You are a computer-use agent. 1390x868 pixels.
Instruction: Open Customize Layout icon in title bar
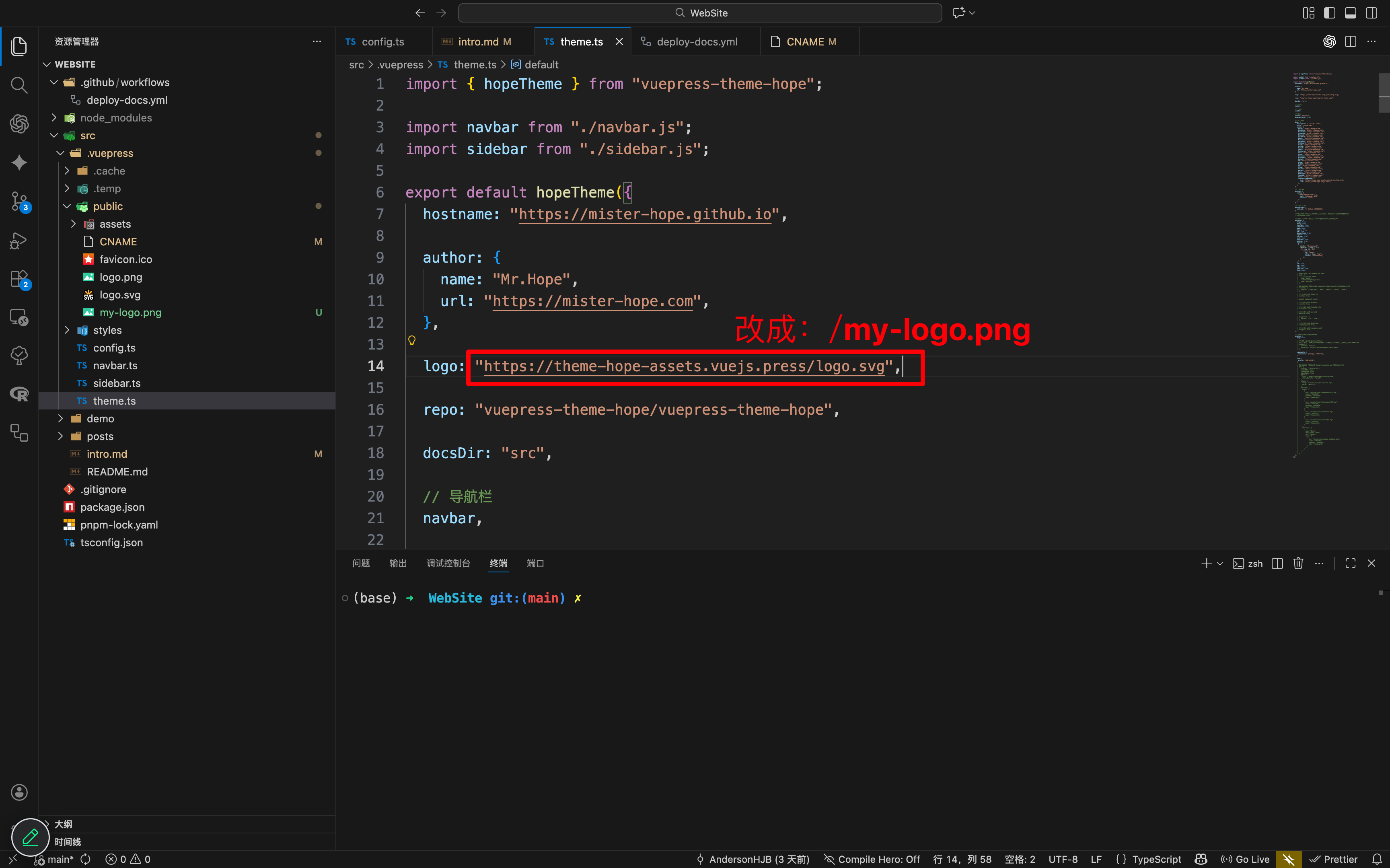[x=1308, y=12]
